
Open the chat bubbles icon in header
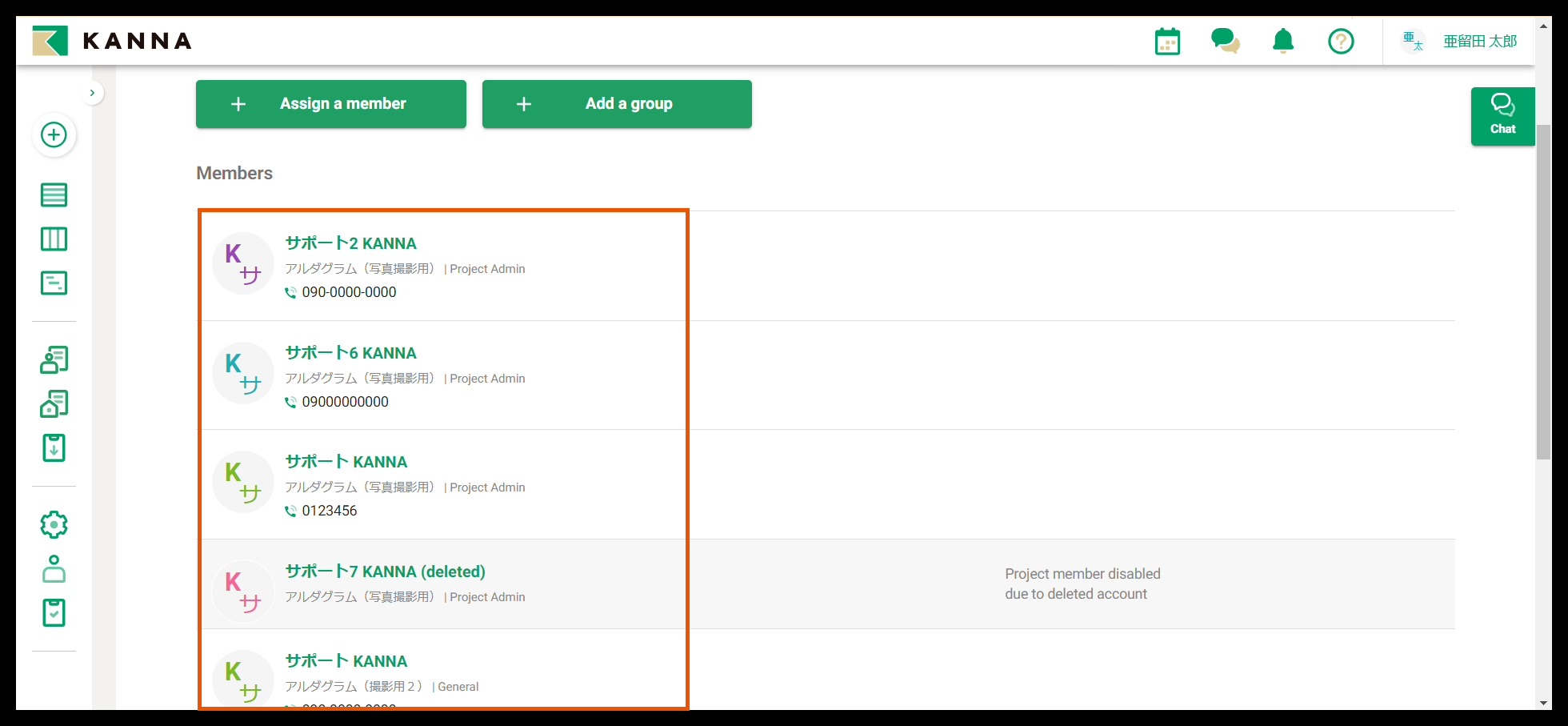coord(1225,41)
